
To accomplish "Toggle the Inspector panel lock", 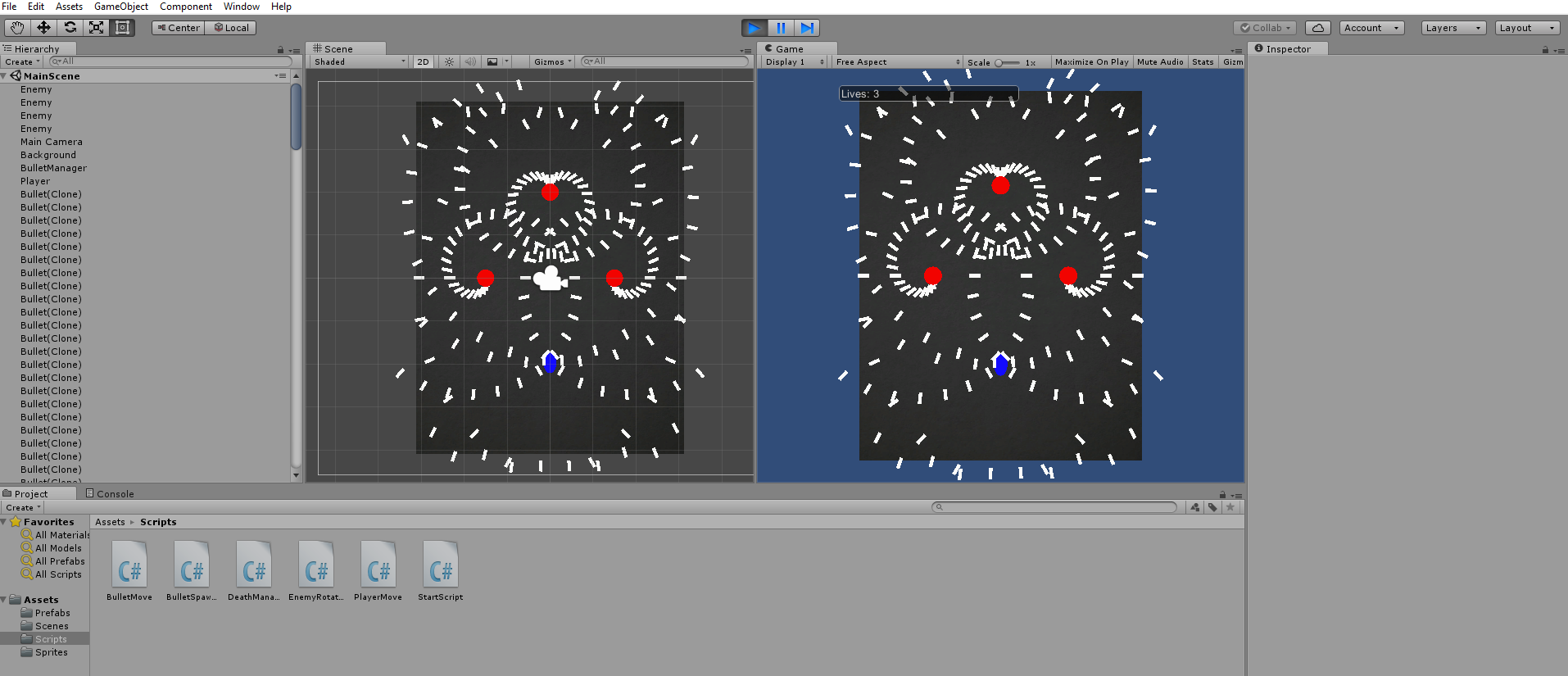I will click(x=1545, y=50).
